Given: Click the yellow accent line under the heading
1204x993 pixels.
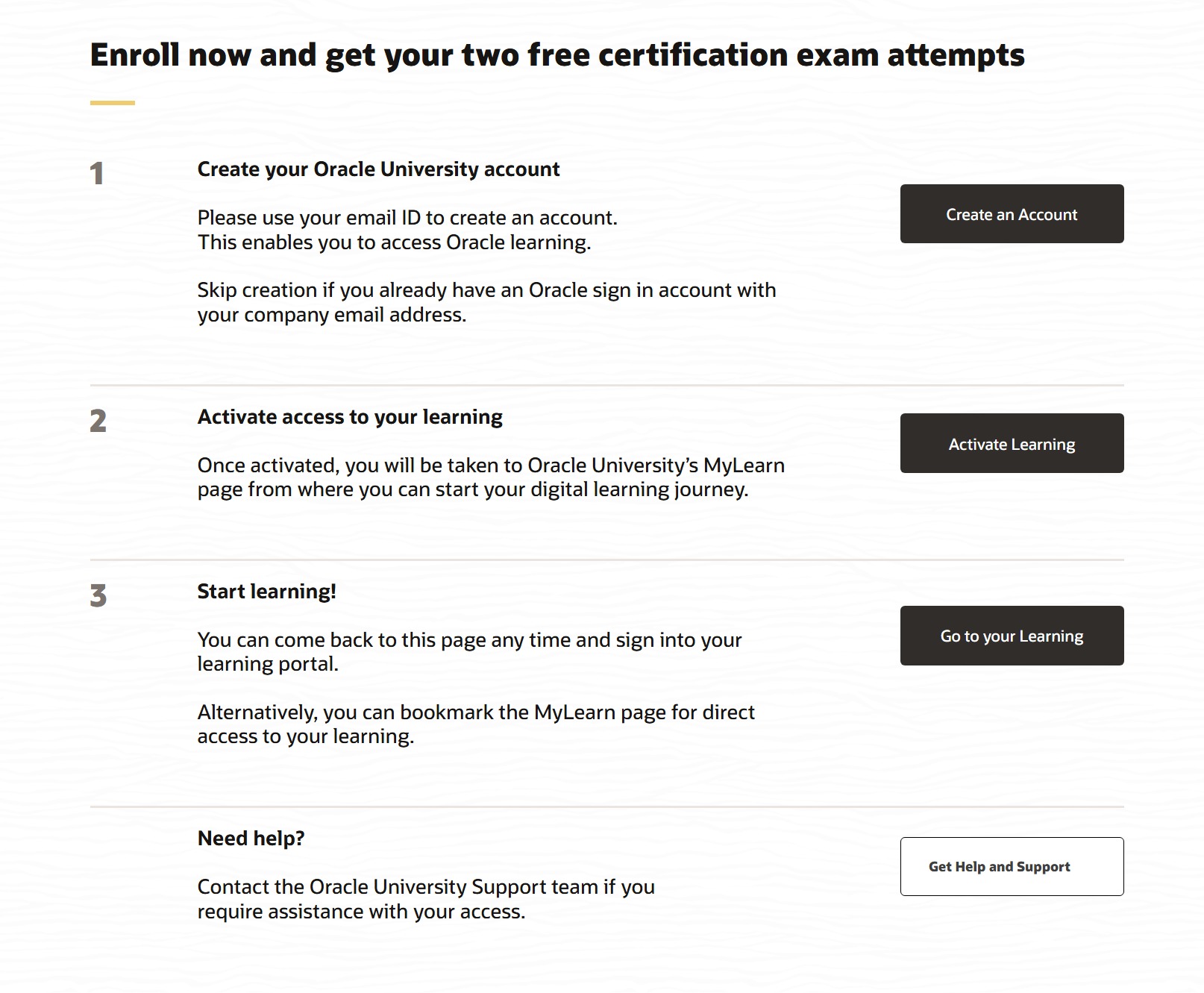Looking at the screenshot, I should [x=113, y=102].
